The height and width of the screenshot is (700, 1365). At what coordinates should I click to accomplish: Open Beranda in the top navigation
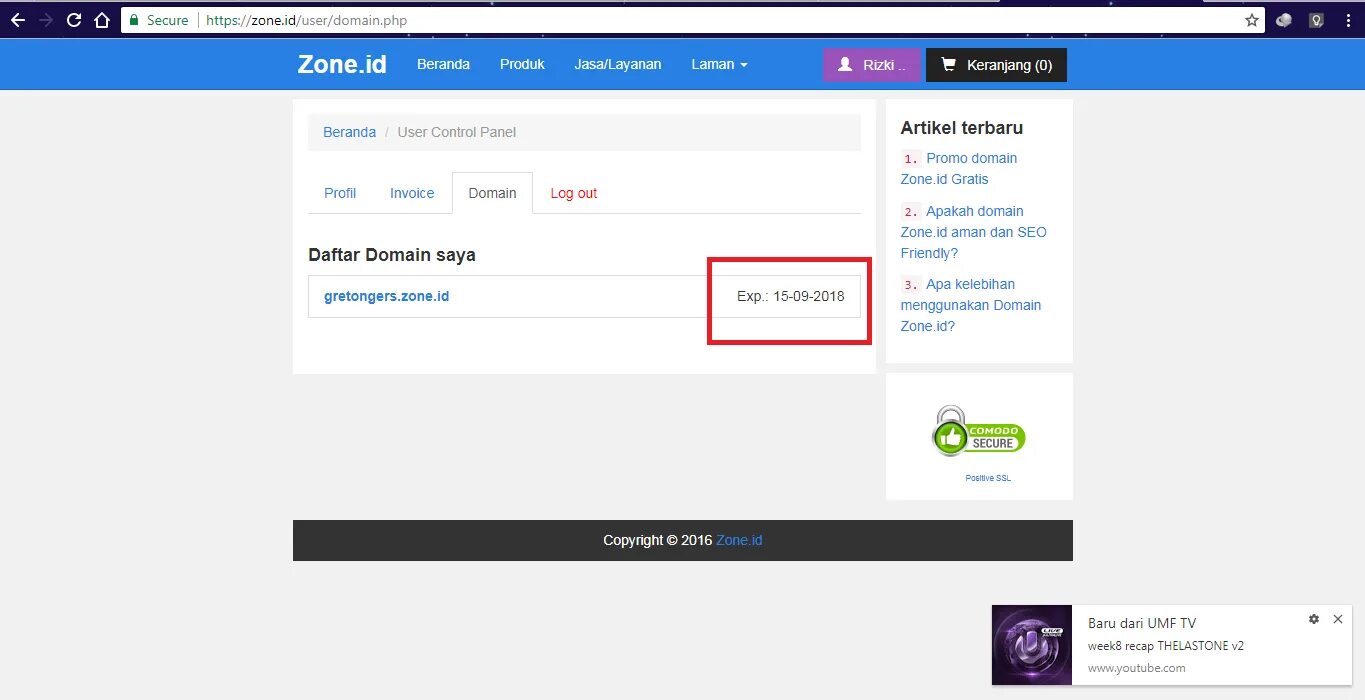(x=443, y=64)
